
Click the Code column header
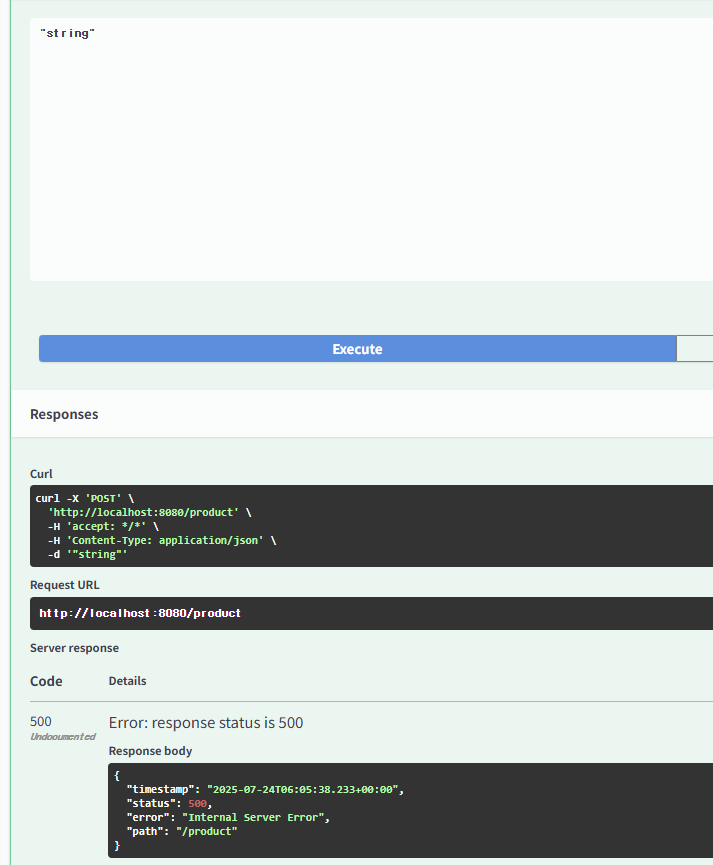coord(46,681)
